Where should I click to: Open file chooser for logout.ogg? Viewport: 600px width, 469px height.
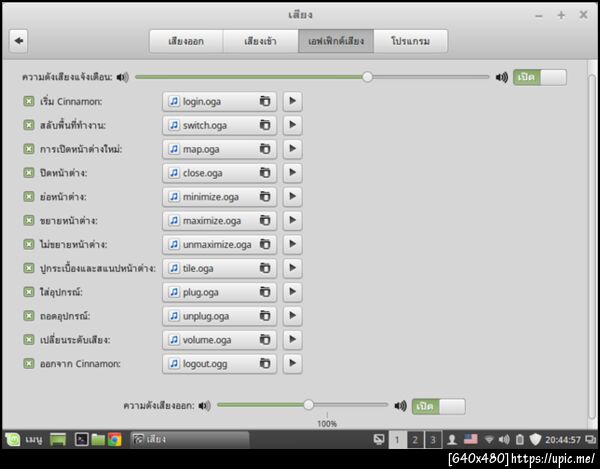(x=219, y=363)
